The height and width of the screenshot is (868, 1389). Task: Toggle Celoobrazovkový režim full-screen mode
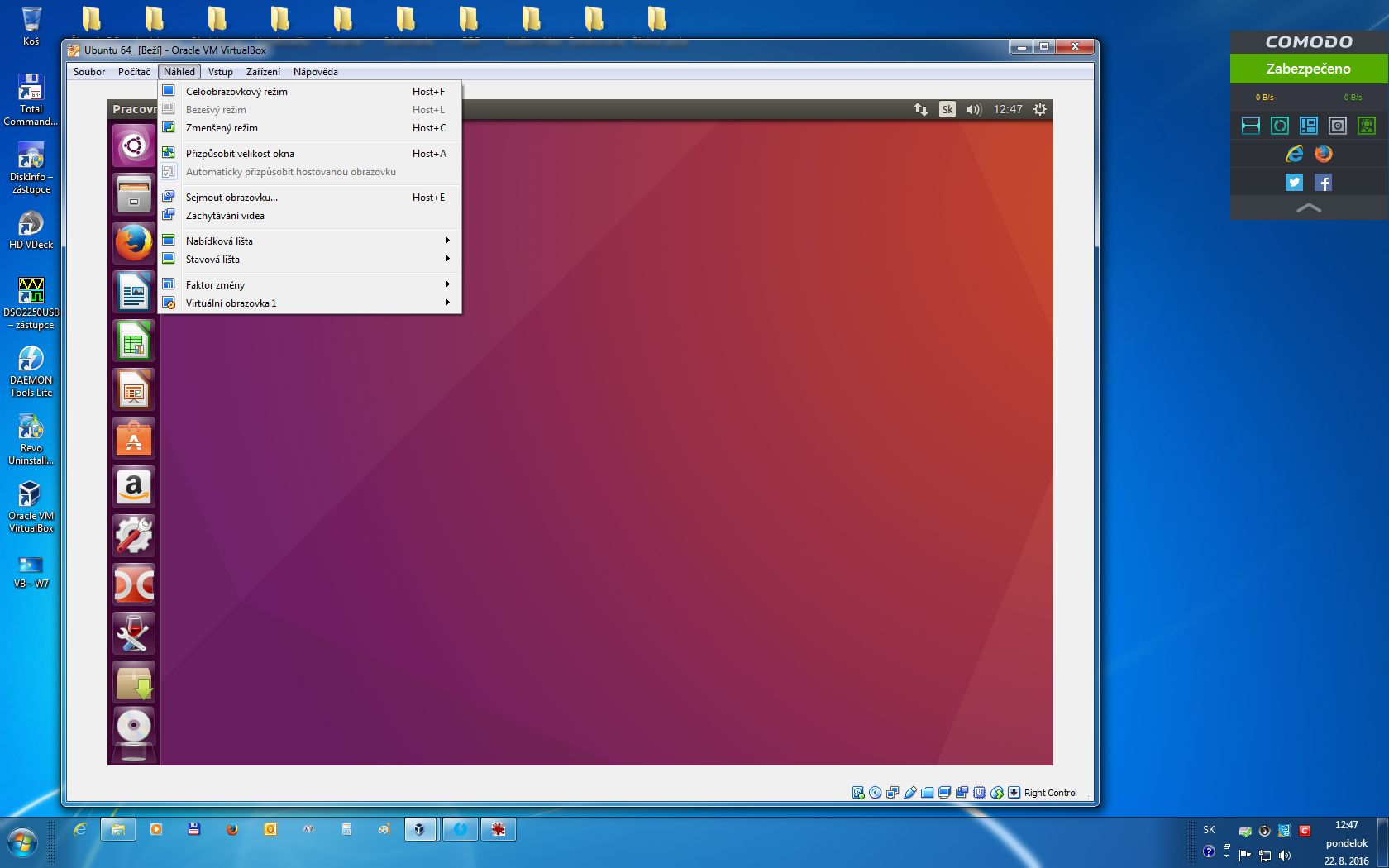pos(309,92)
